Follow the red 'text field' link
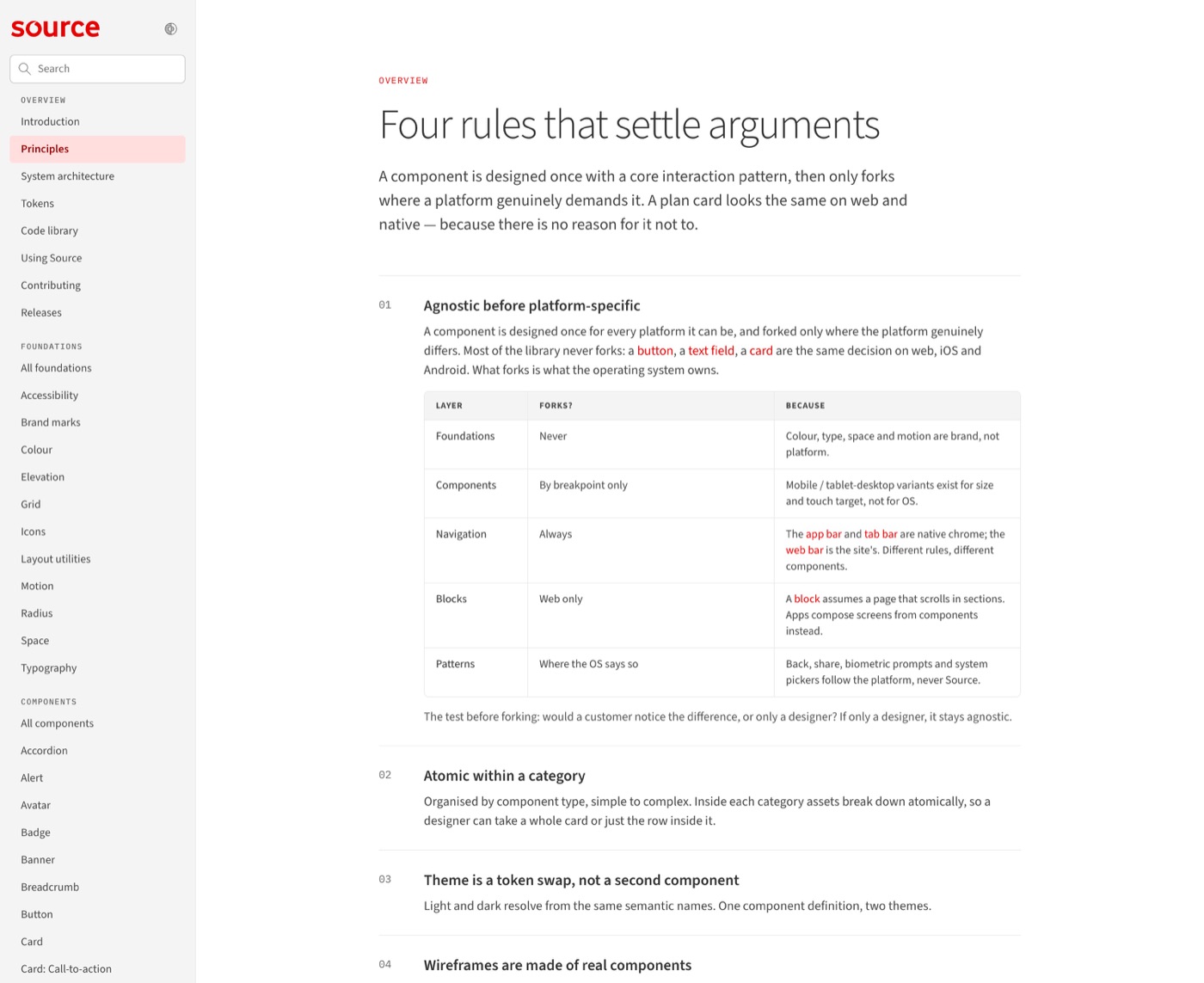 pyautogui.click(x=711, y=351)
